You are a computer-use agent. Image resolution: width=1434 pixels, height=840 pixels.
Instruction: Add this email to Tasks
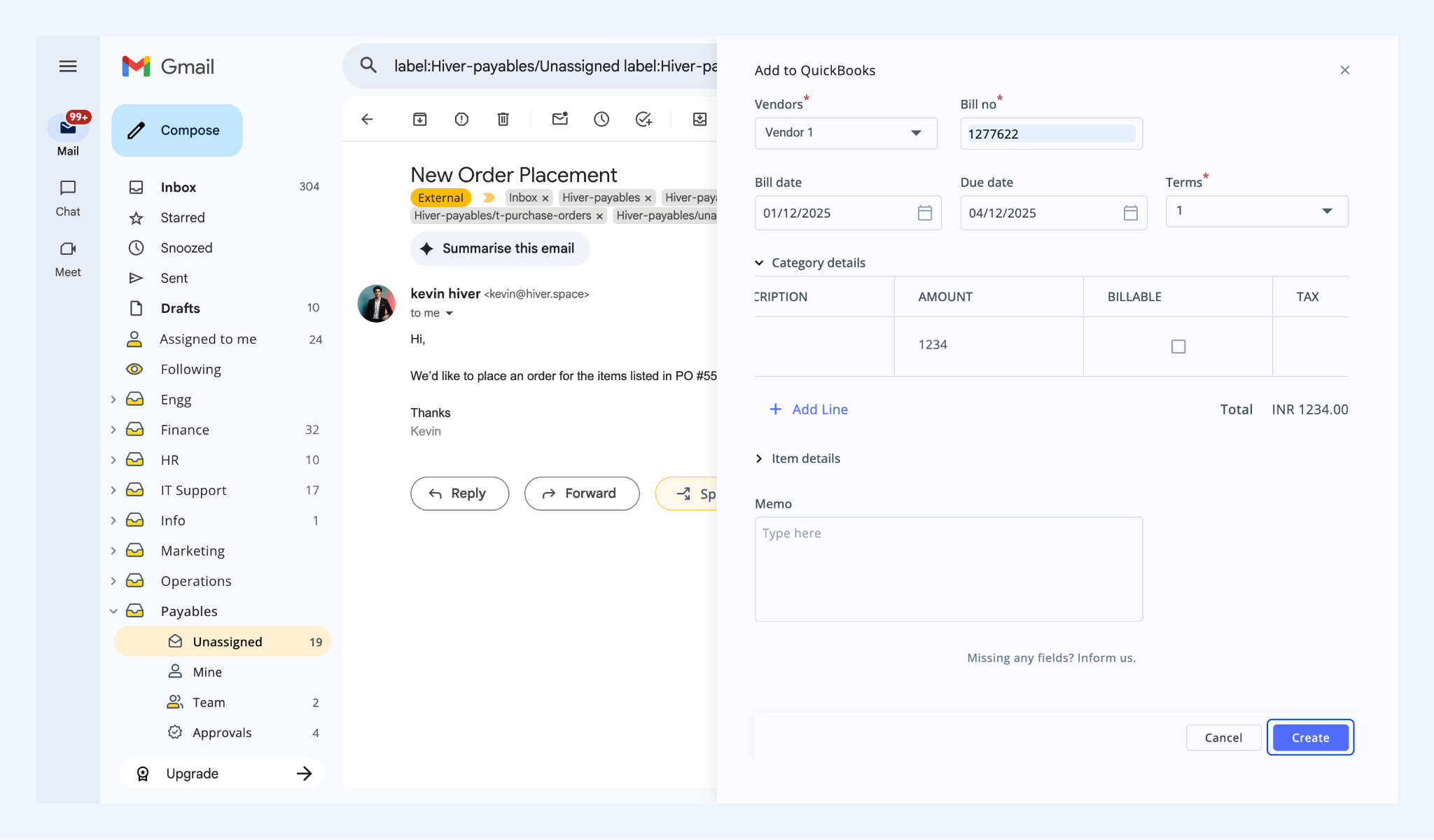tap(643, 119)
